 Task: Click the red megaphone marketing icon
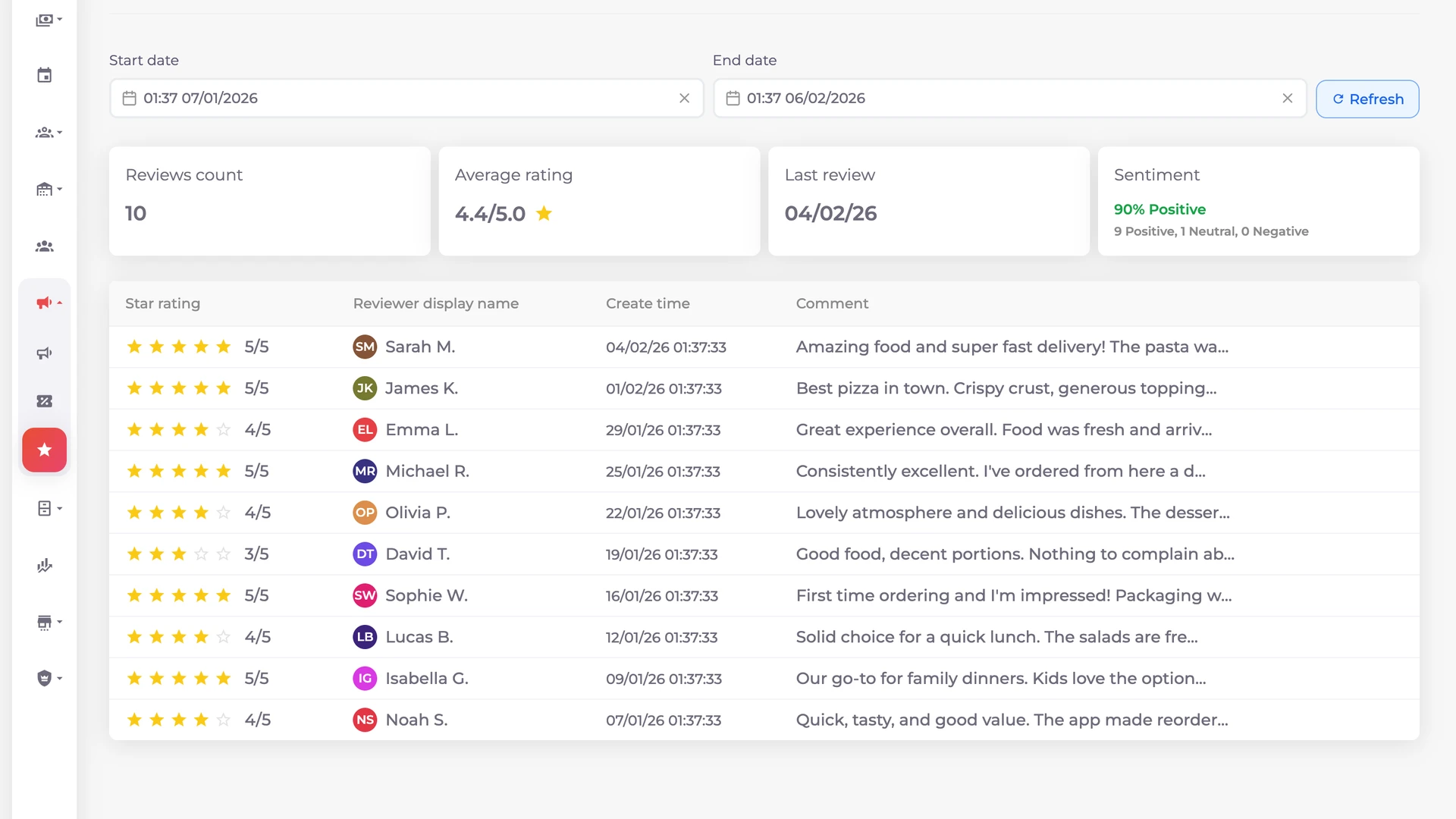tap(45, 303)
